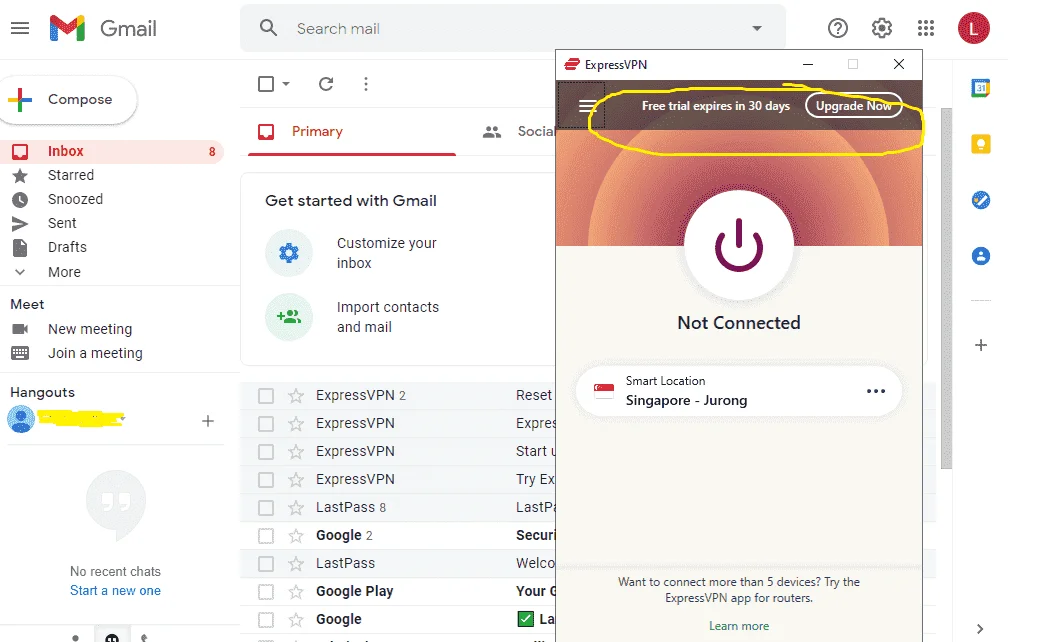The image size is (1038, 642).
Task: Star the Google 2 email
Action: pos(296,535)
